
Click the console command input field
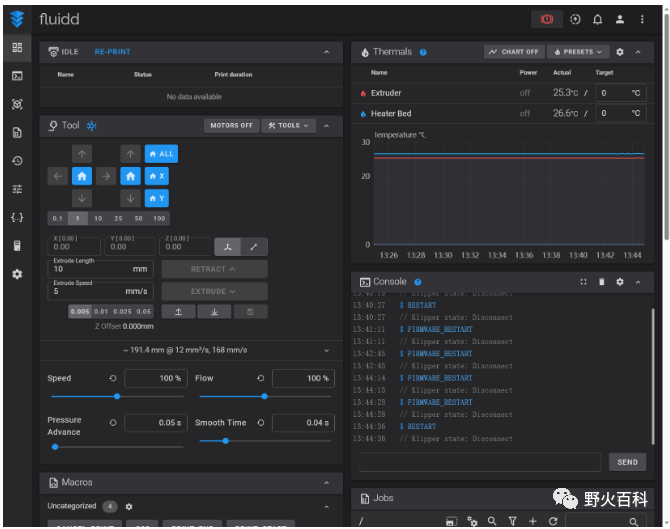480,462
